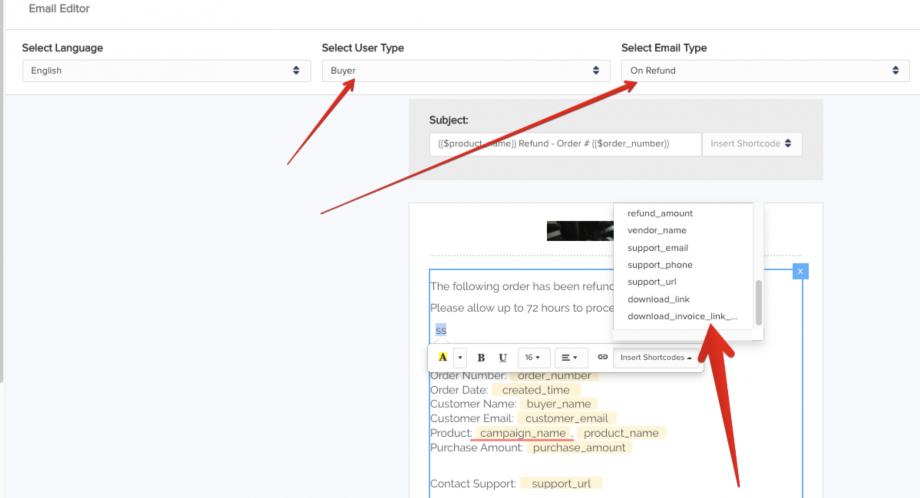This screenshot has height=498, width=920.
Task: Open the font size 16 dropdown
Action: pos(534,357)
